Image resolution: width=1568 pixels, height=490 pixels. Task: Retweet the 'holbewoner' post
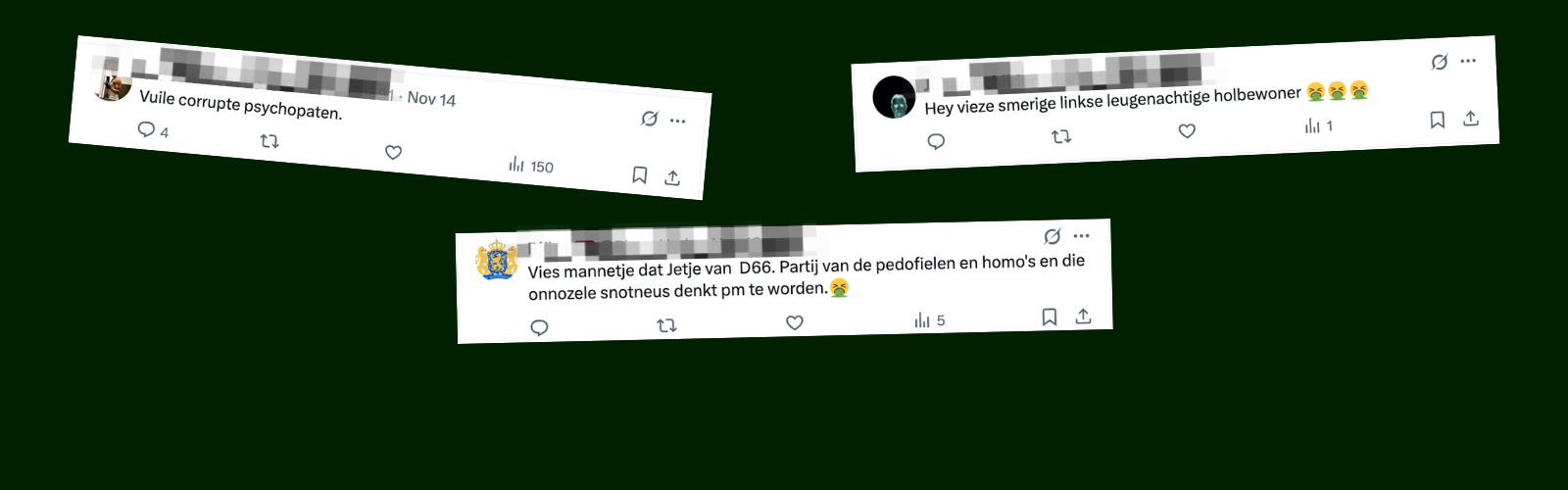tap(1061, 137)
